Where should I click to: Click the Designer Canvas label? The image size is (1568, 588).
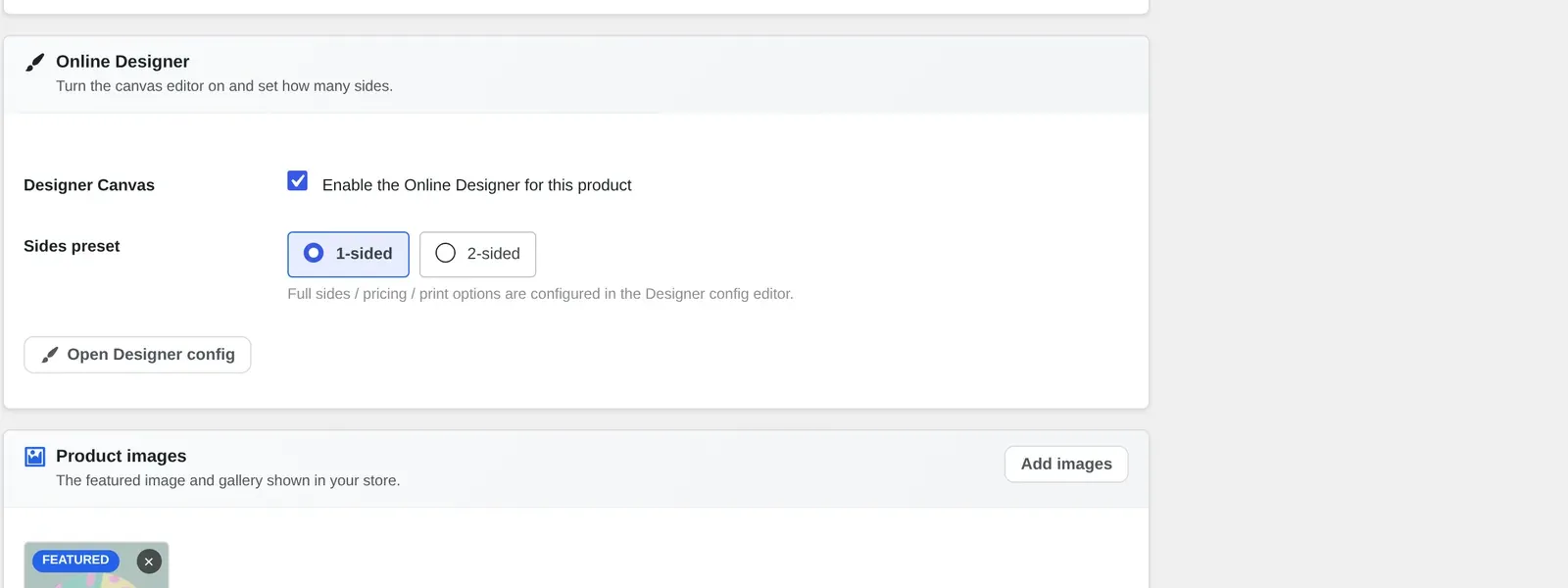tap(89, 185)
